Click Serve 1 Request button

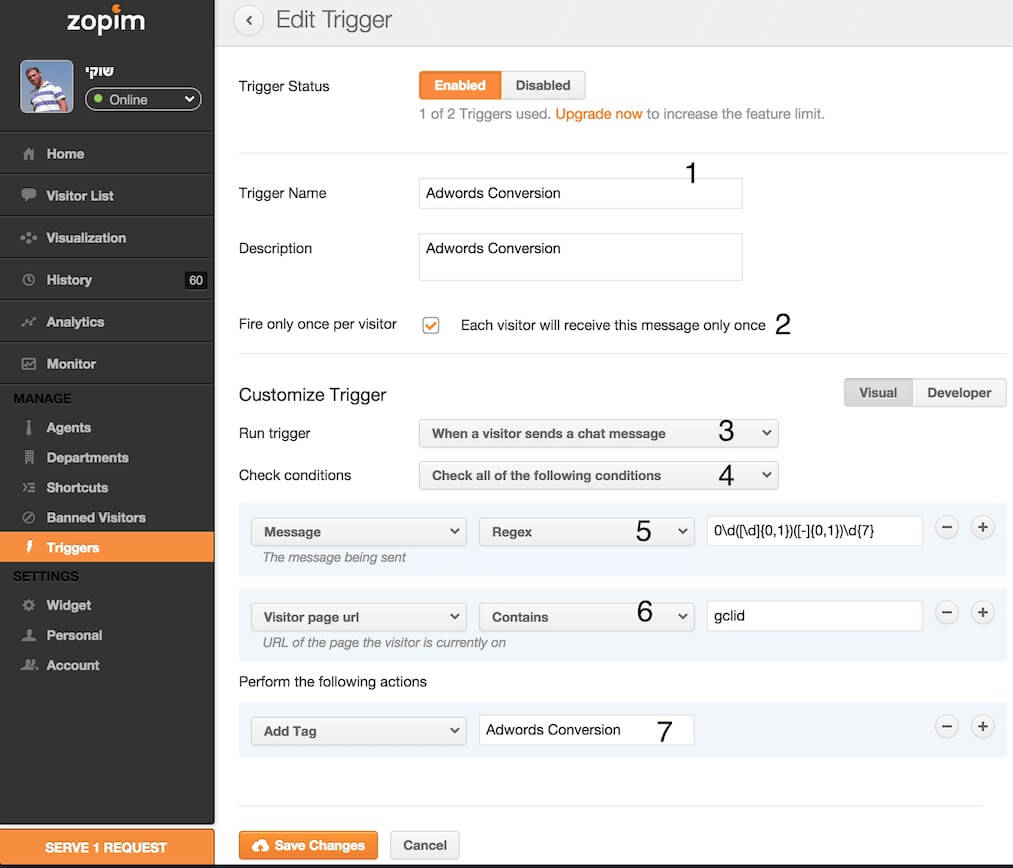(x=107, y=847)
